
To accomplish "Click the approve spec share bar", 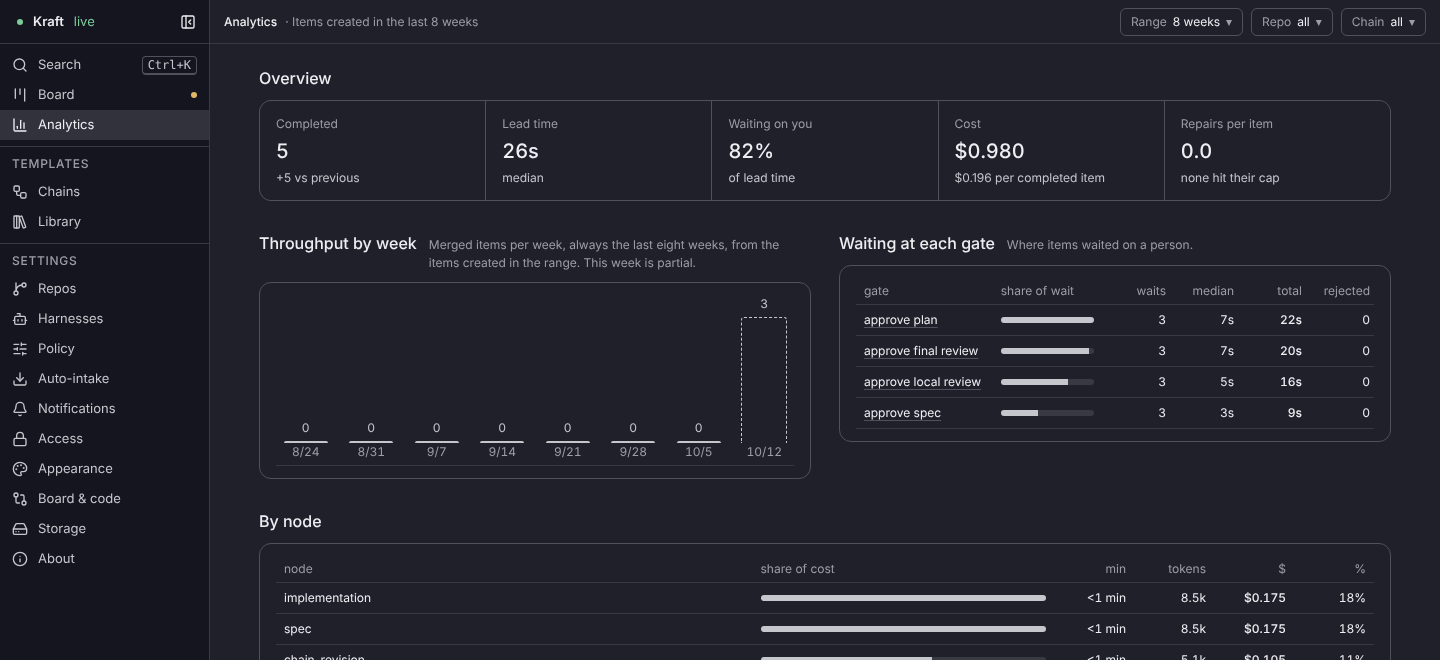I will tap(1047, 413).
